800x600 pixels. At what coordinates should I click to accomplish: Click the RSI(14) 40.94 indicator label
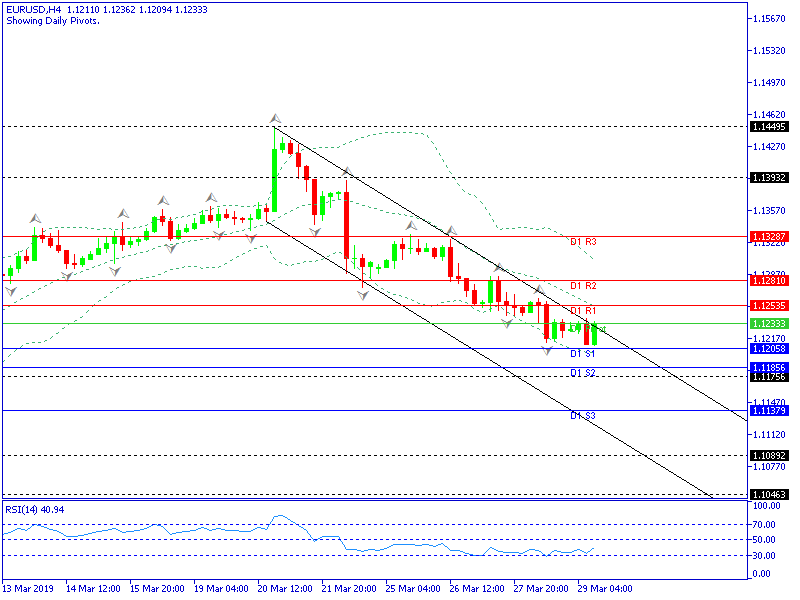coord(33,510)
